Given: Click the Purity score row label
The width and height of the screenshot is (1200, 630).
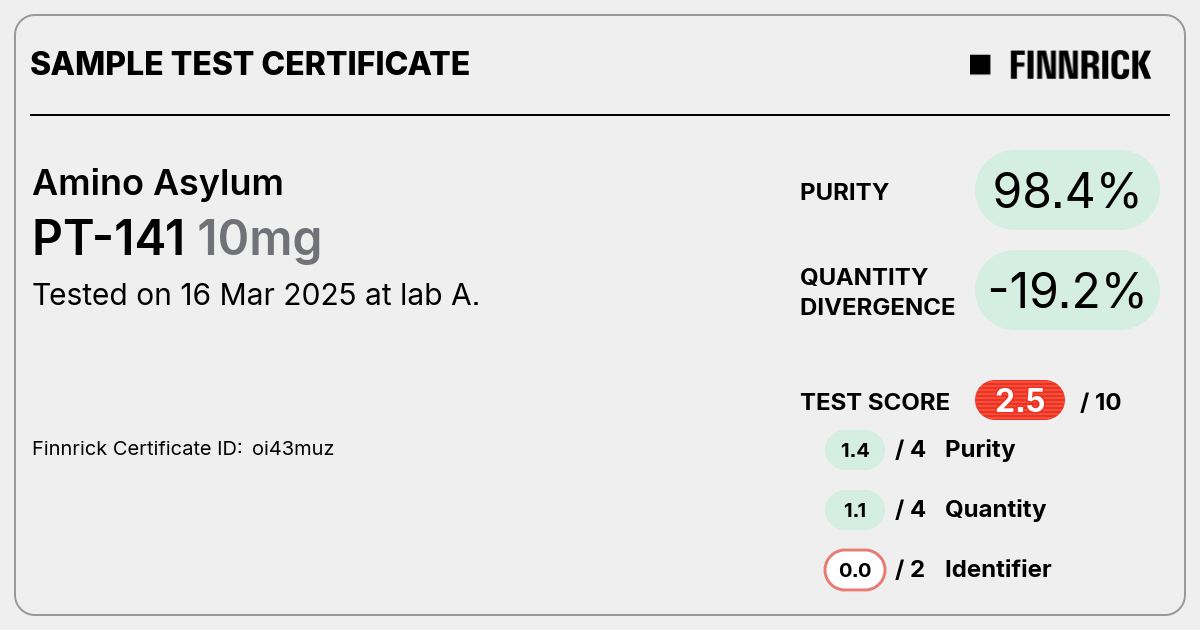Looking at the screenshot, I should (980, 449).
